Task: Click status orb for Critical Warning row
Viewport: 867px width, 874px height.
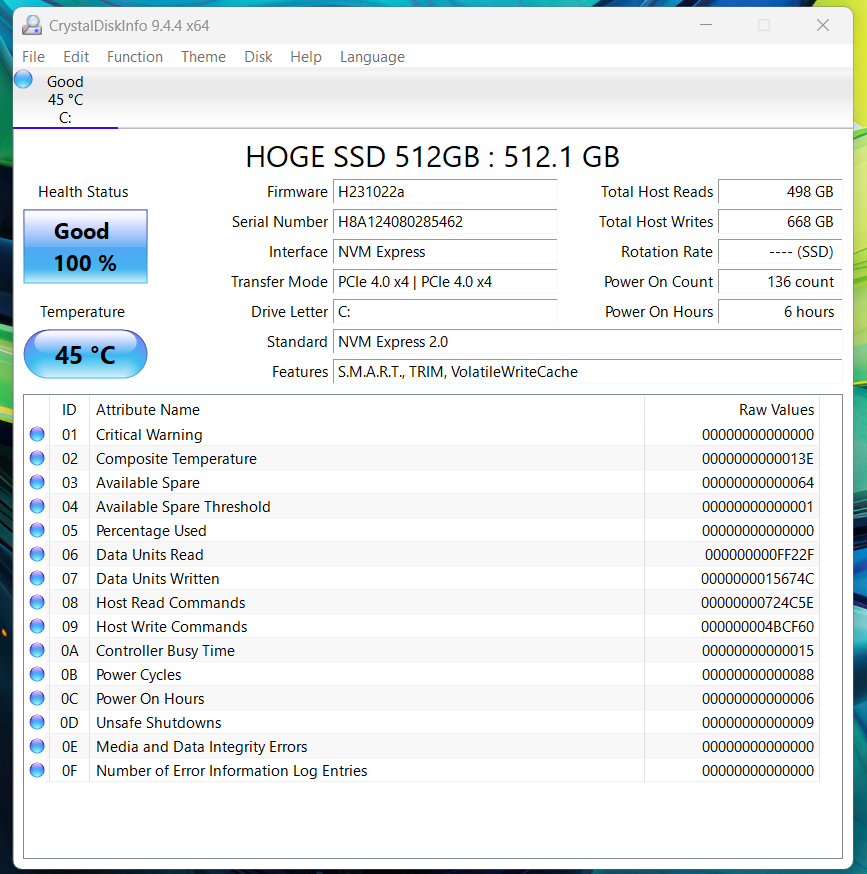Action: point(37,434)
